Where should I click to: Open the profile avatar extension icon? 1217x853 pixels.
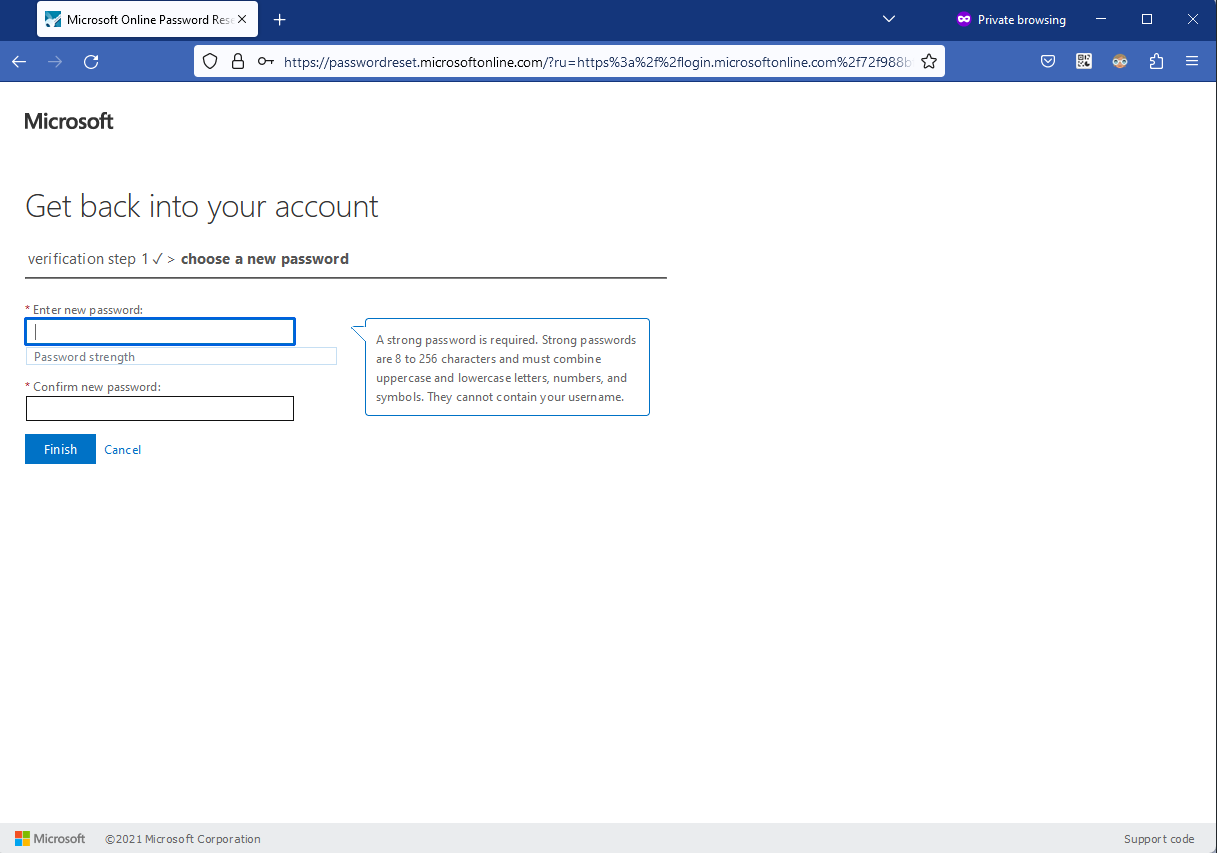coord(1119,61)
